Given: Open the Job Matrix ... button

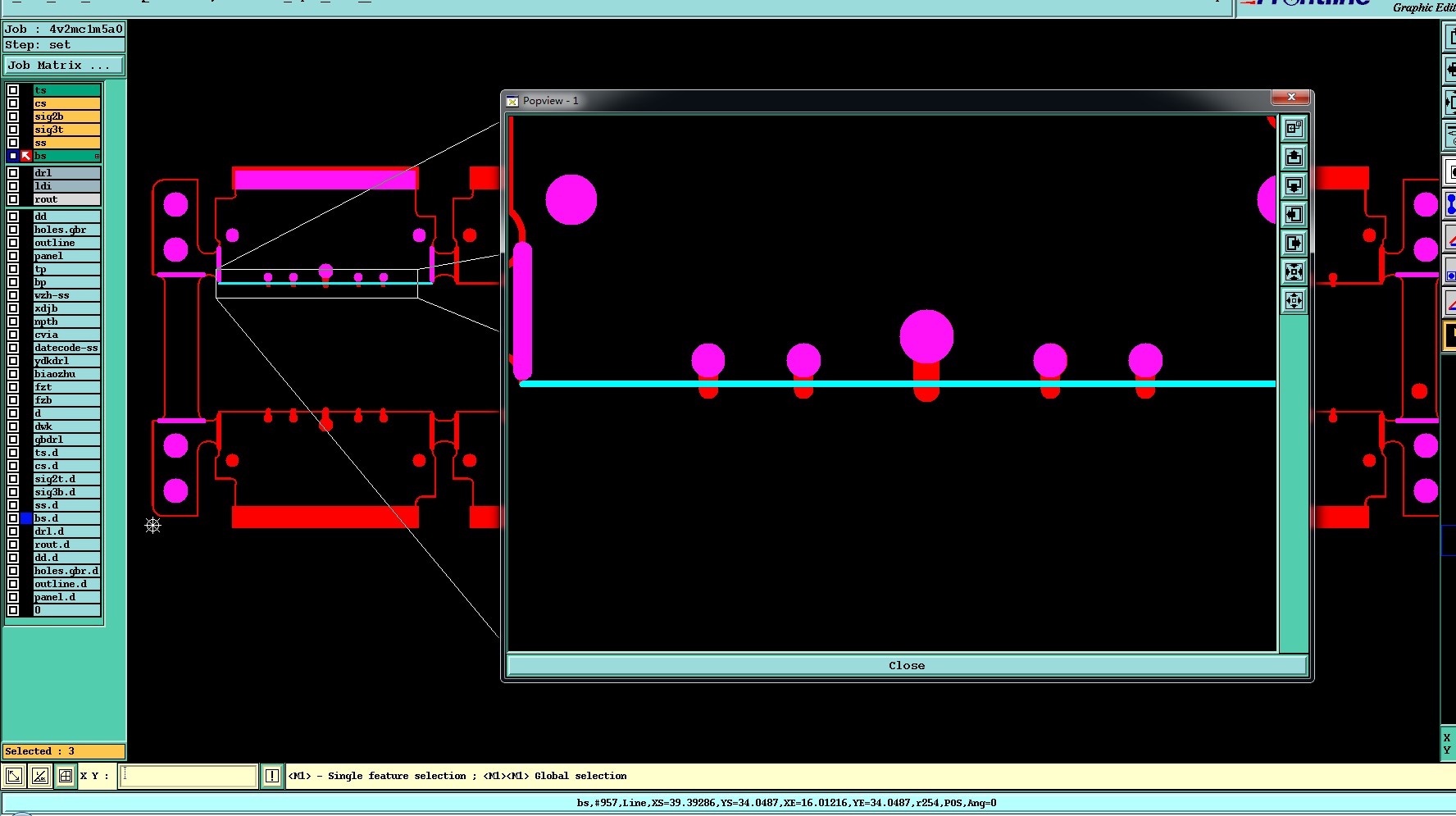Looking at the screenshot, I should pos(64,65).
